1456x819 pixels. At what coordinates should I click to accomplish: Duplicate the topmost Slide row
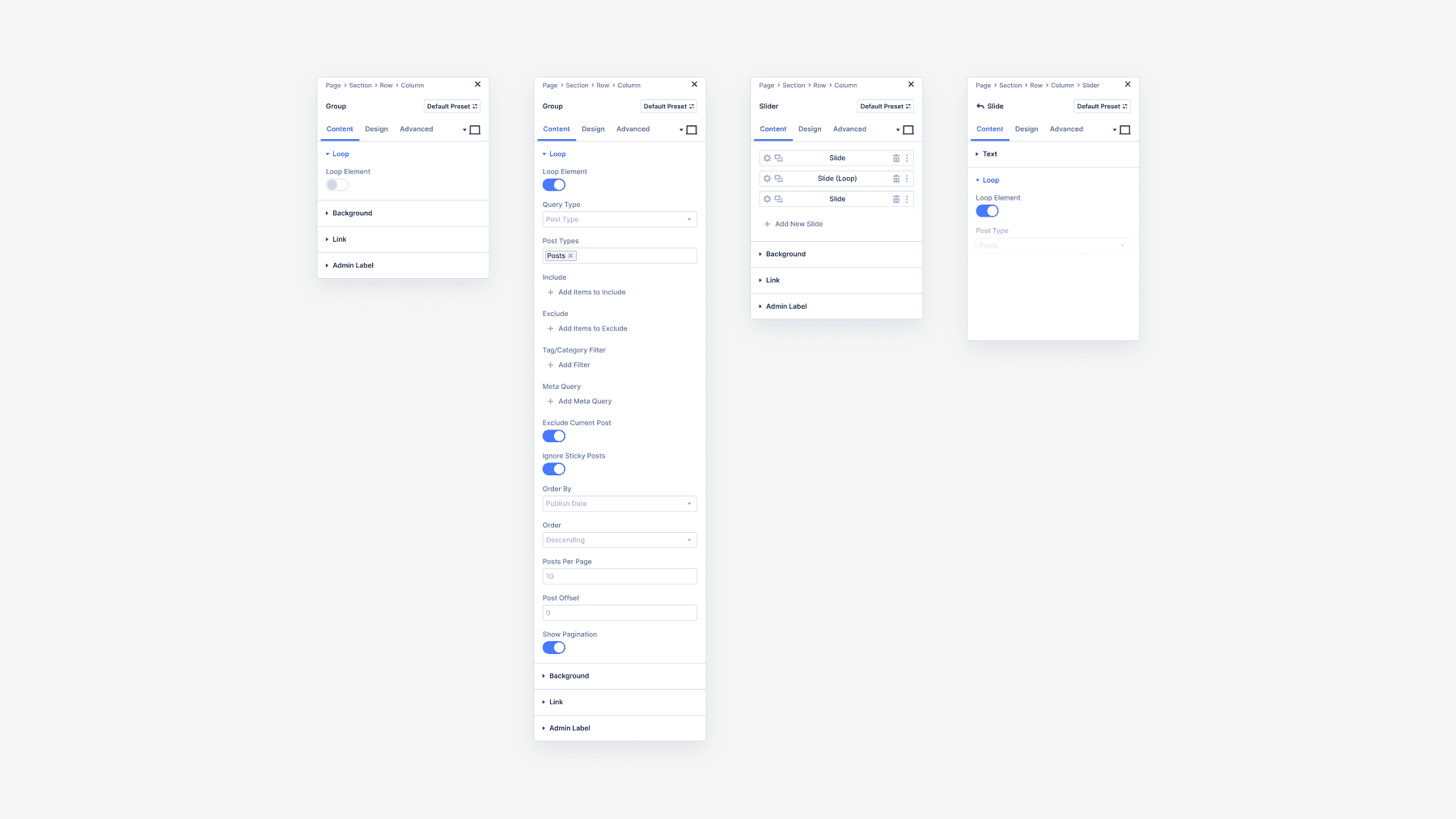778,158
